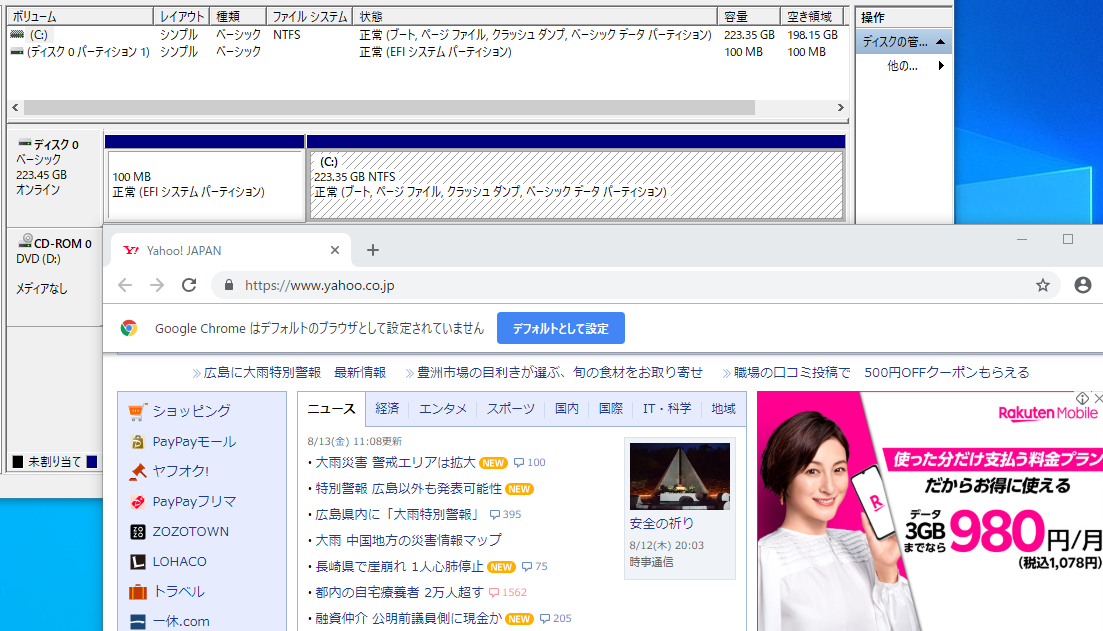Screen dimensions: 1103x631
Task: Sort by 容量 column header
Action: [x=748, y=16]
